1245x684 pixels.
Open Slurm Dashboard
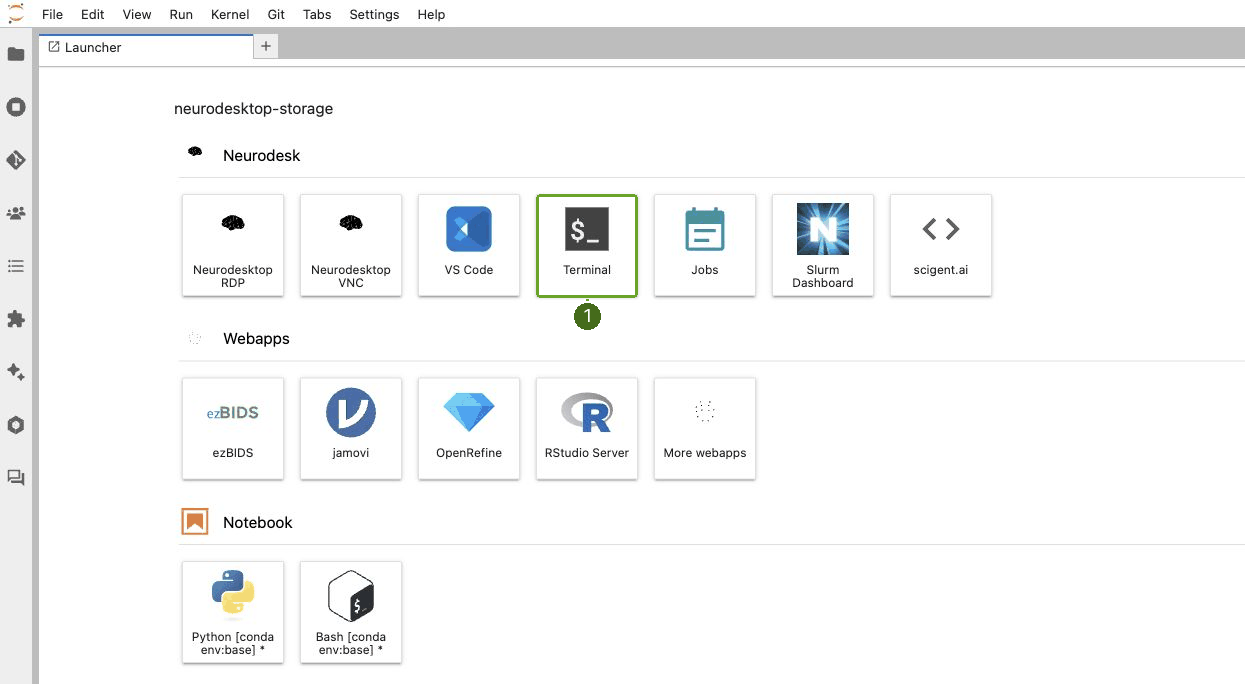(823, 245)
